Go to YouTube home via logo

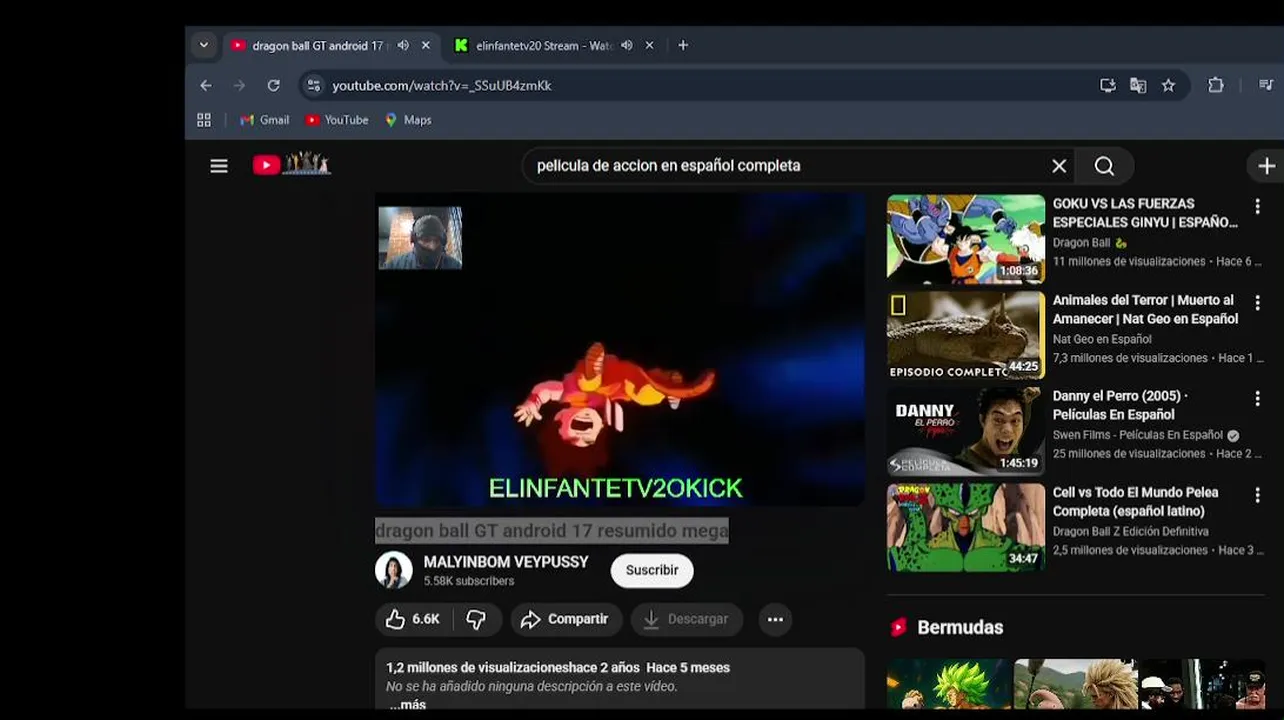click(291, 165)
